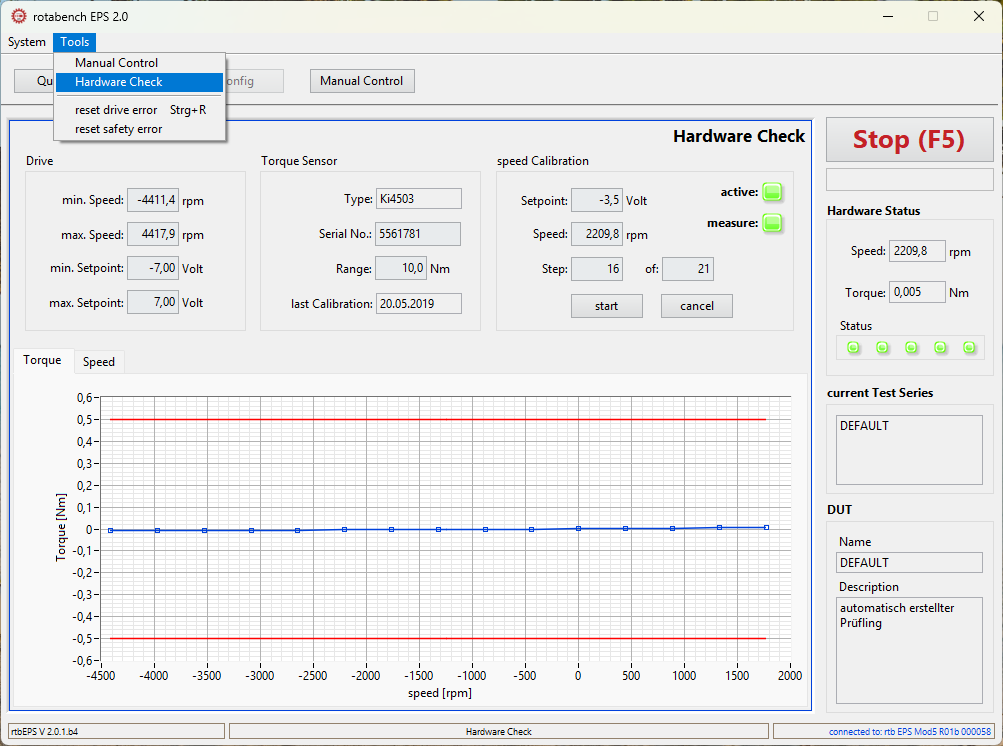Open the System menu
Image resolution: width=1003 pixels, height=746 pixels.
click(x=25, y=42)
